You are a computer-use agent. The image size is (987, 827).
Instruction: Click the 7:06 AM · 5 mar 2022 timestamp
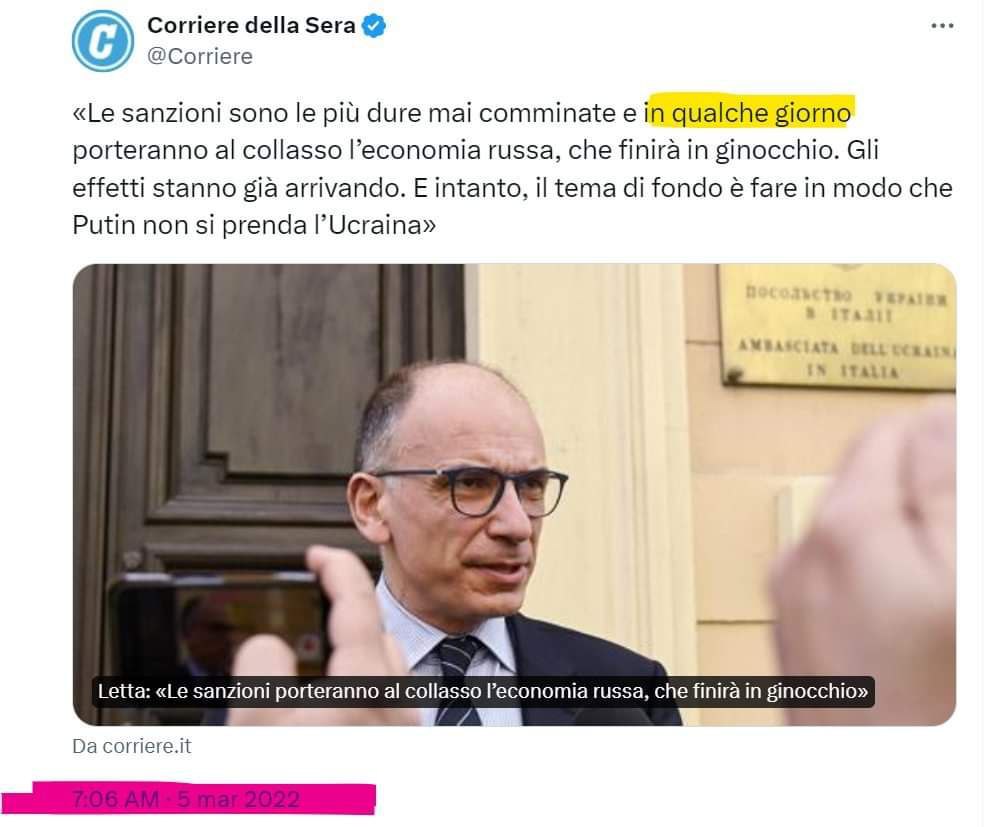[x=186, y=799]
